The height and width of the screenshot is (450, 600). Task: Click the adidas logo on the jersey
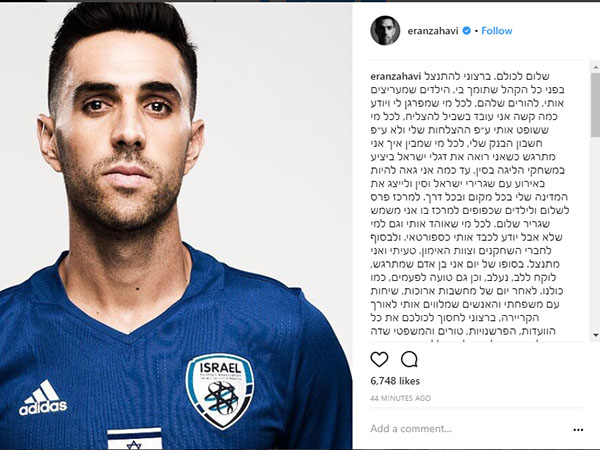click(43, 398)
